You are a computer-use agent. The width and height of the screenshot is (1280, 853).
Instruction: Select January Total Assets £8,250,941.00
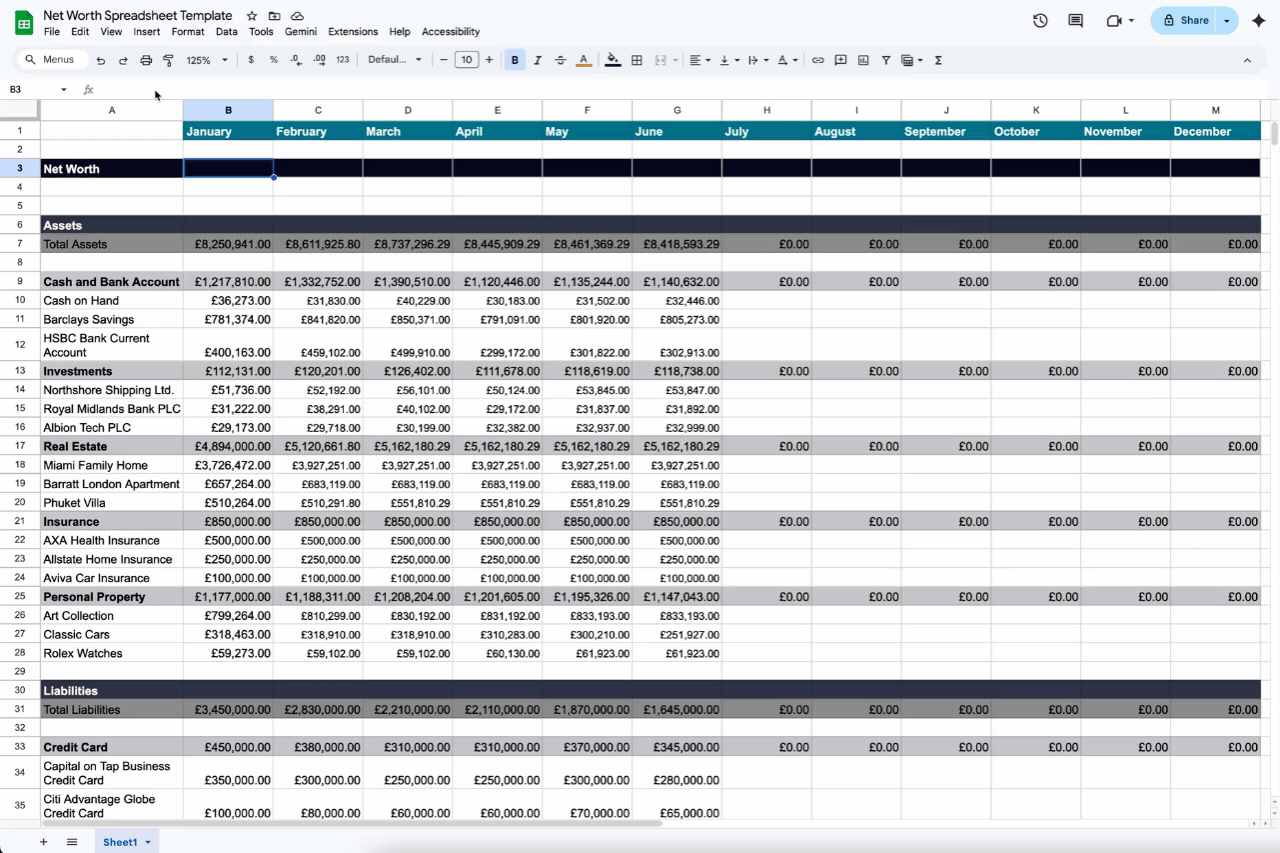click(x=228, y=244)
